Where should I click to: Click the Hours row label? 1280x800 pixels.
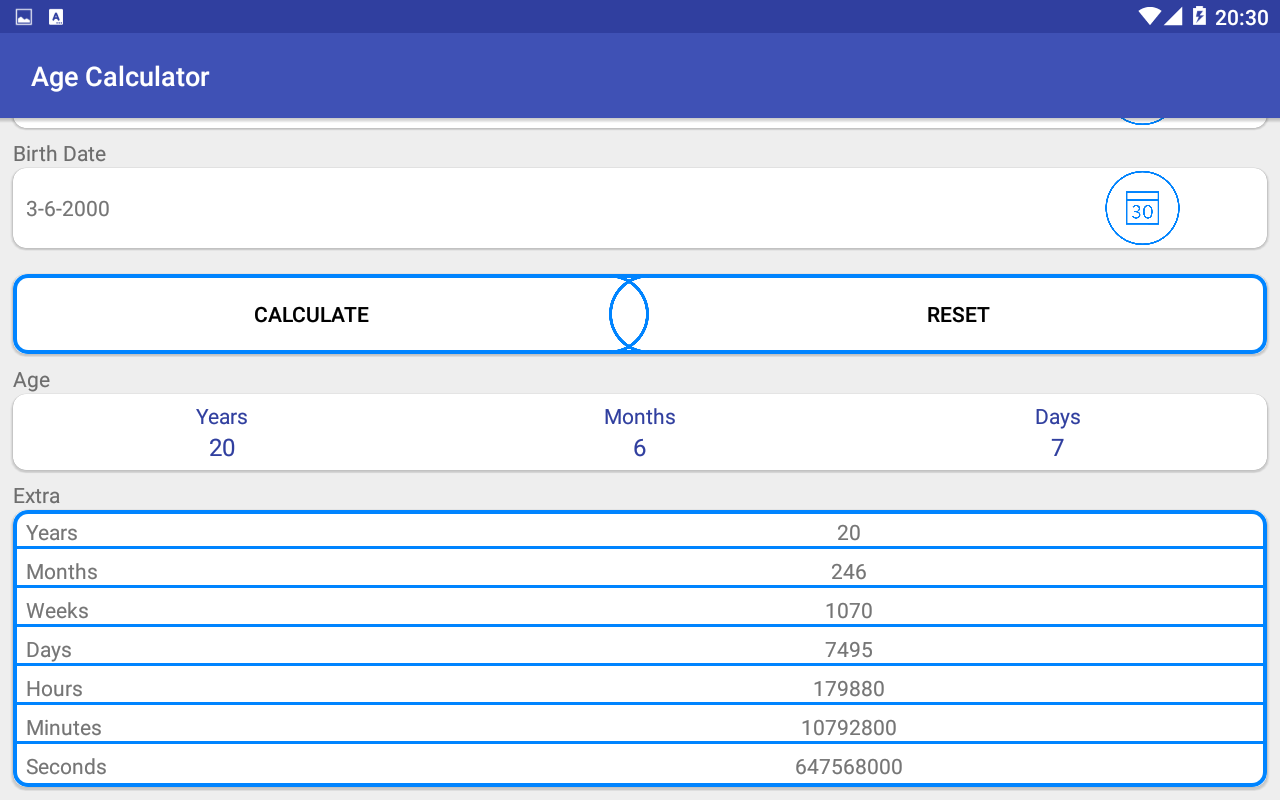(x=54, y=689)
